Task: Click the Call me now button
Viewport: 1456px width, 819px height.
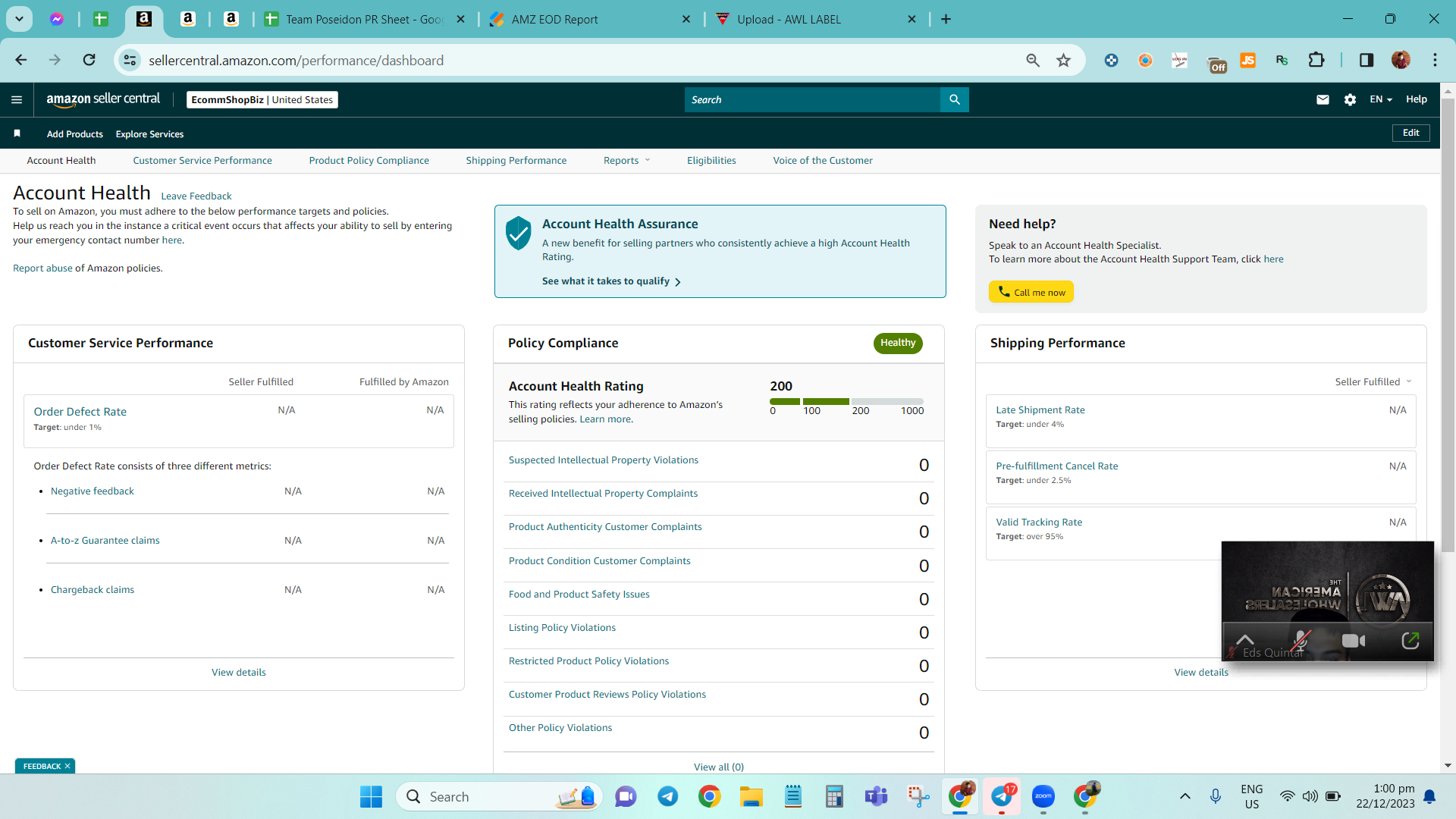Action: tap(1031, 292)
